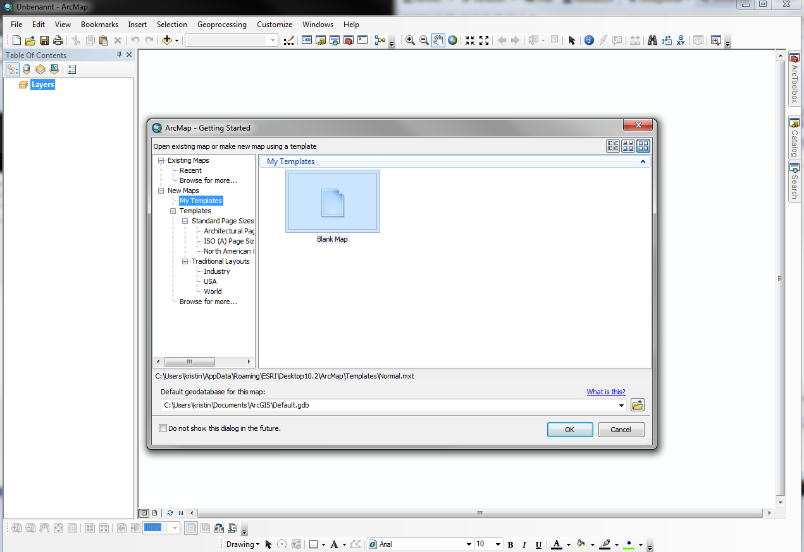Change the font color swatch
This screenshot has width=804, height=552.
[x=557, y=544]
